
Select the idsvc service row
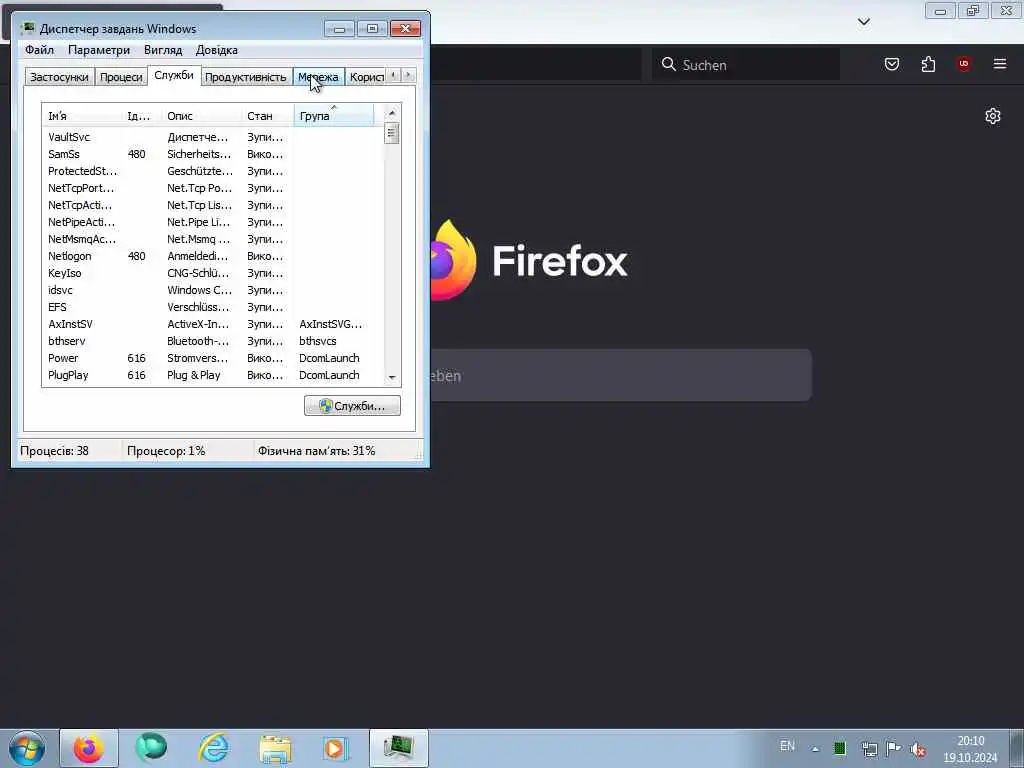click(213, 290)
